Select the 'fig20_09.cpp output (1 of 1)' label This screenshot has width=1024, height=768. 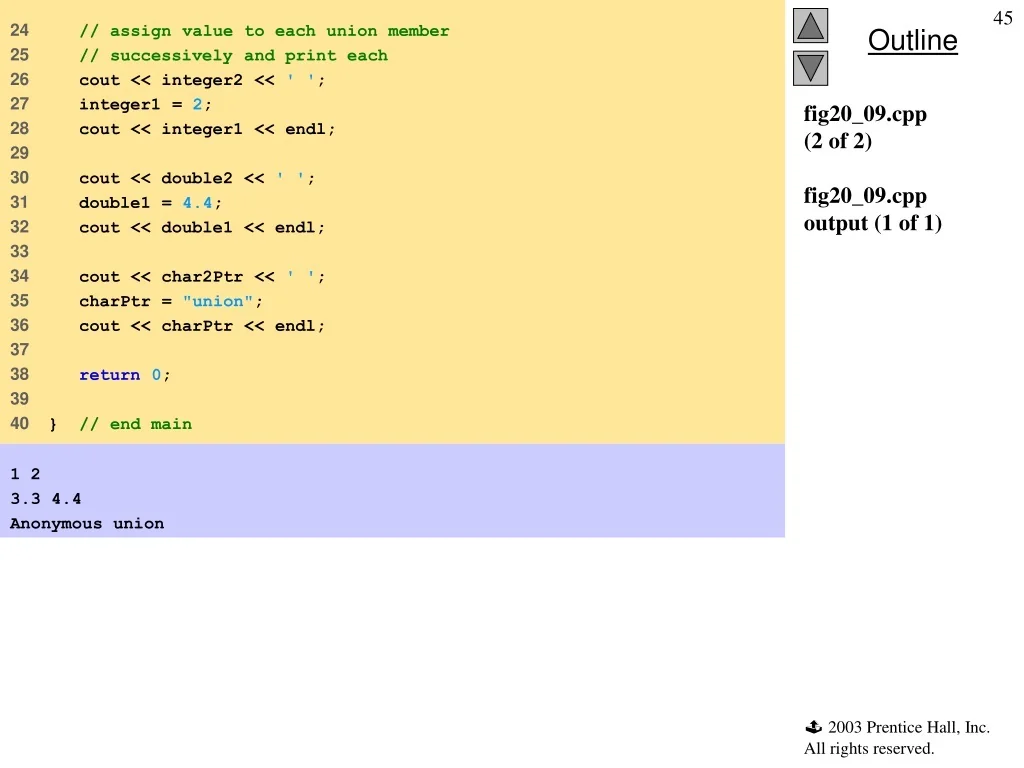(872, 209)
